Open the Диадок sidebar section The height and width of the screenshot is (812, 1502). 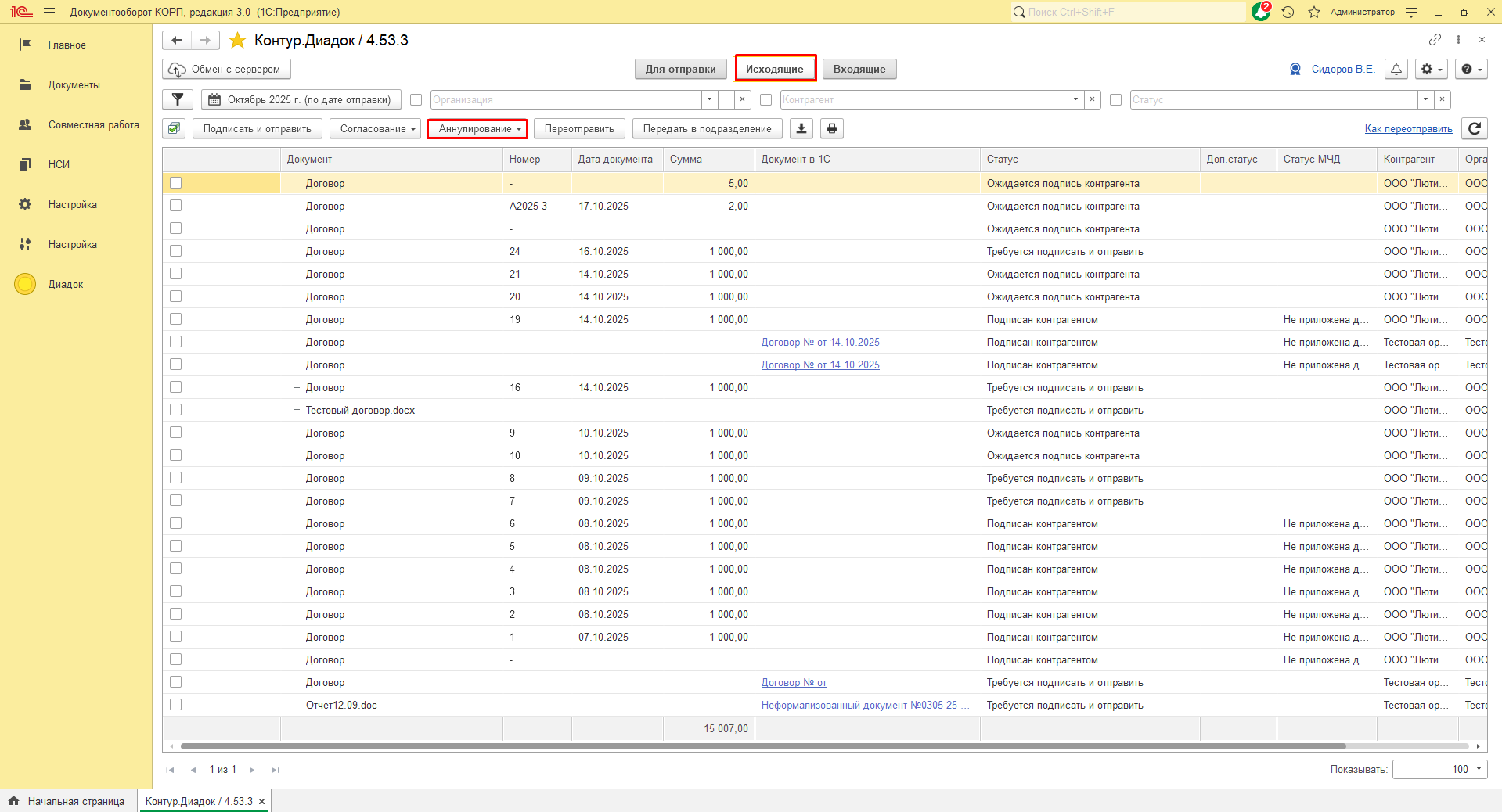point(66,284)
